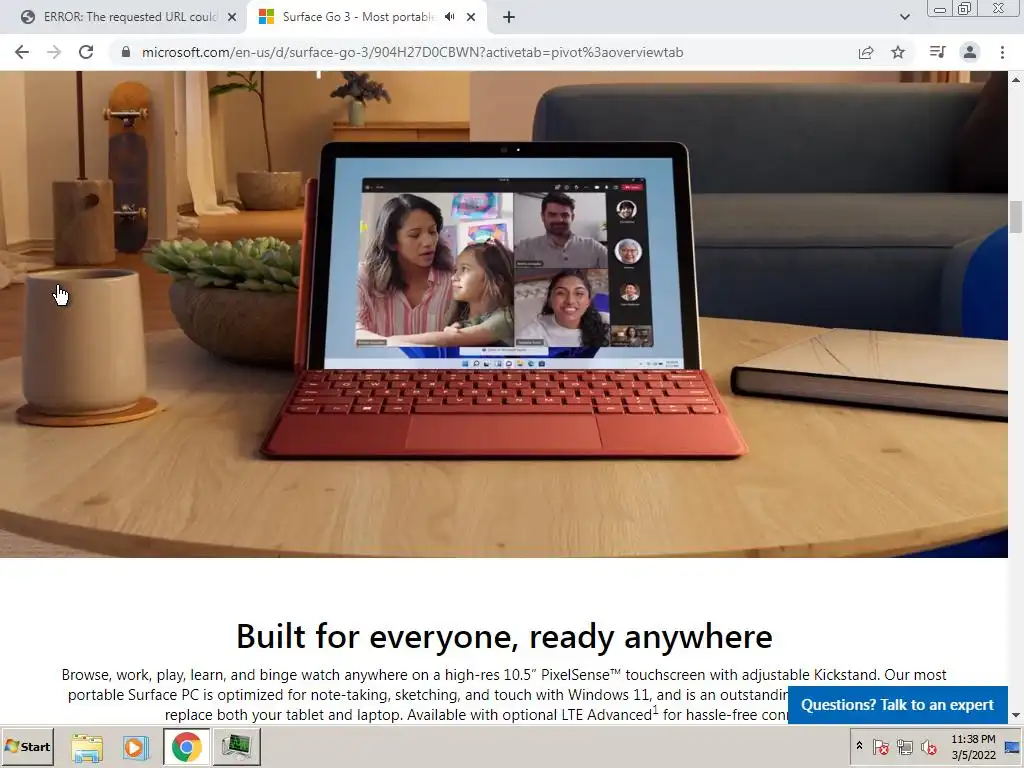Open Action Center flag tray icon

point(880,746)
